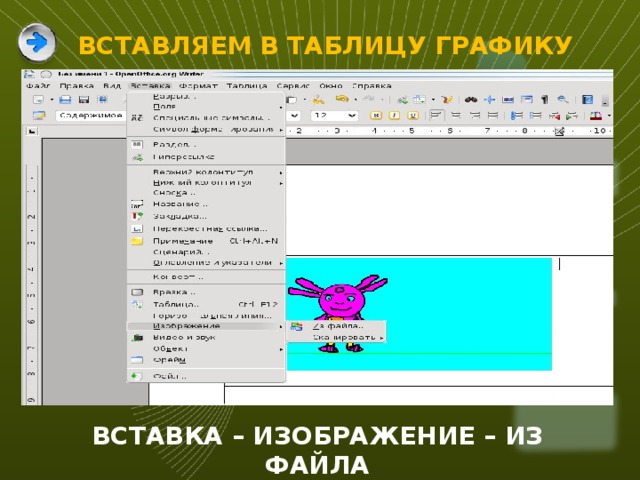Open Find & Replace with the binoculars icon

click(471, 99)
